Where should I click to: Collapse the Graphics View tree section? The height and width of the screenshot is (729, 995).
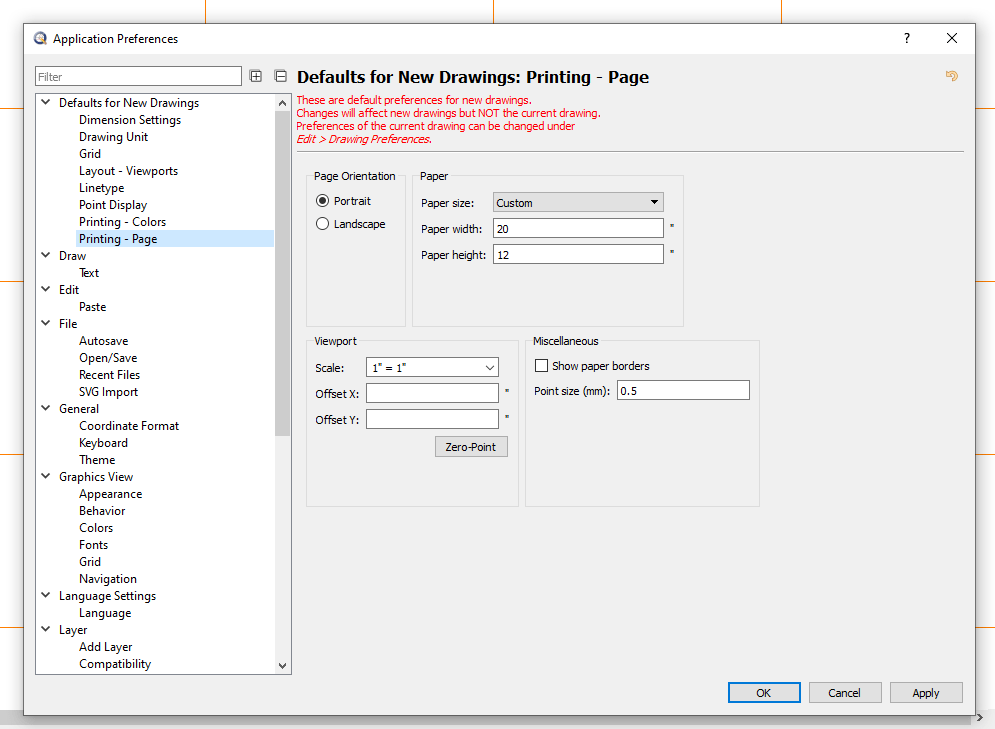(45, 477)
